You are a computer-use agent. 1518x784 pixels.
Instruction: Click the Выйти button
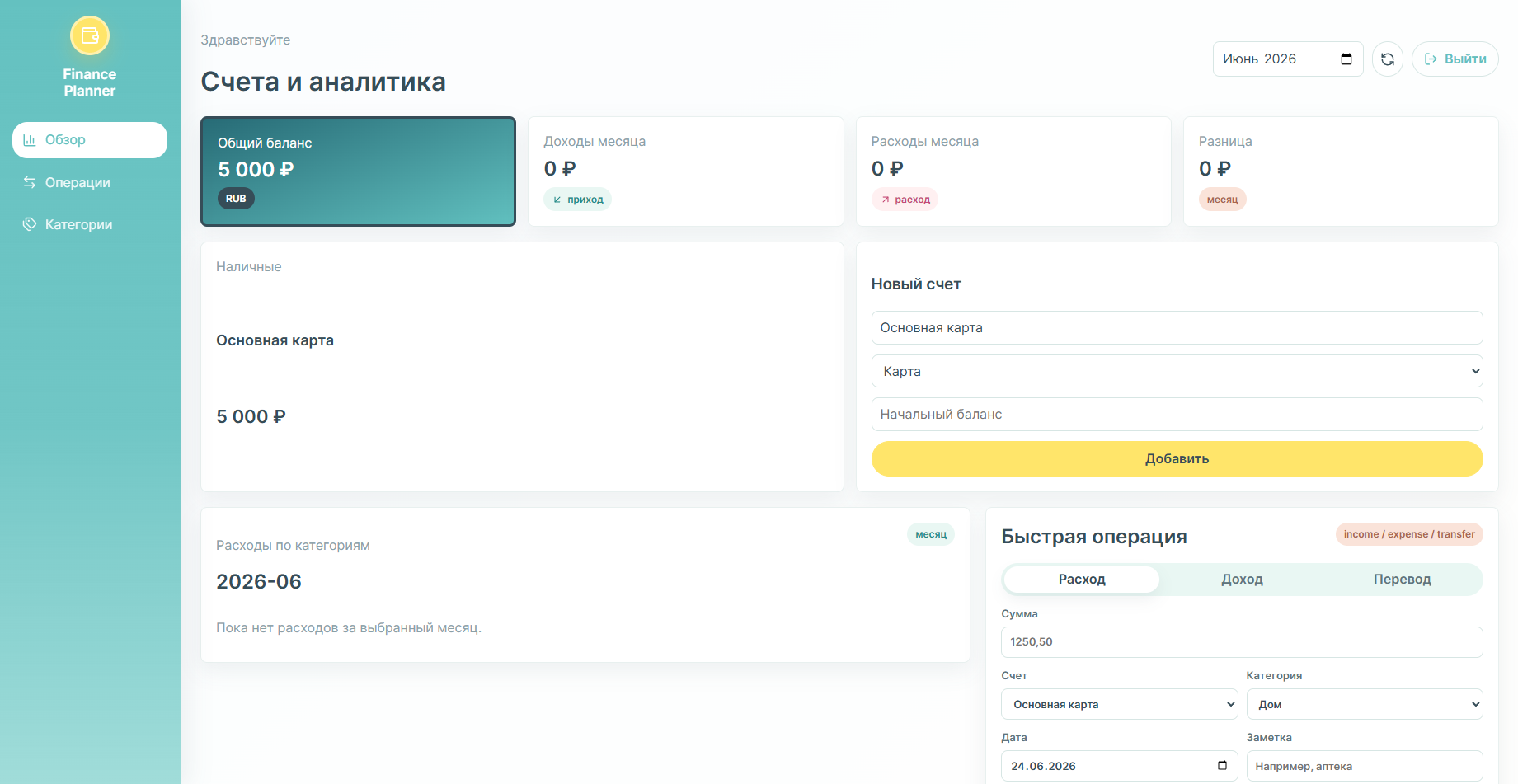coord(1455,59)
